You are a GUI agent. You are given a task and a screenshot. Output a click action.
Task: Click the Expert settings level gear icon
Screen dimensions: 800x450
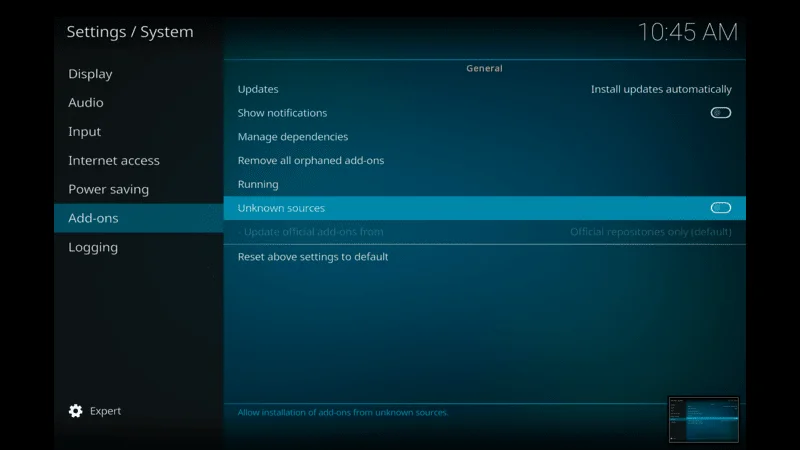(x=76, y=411)
